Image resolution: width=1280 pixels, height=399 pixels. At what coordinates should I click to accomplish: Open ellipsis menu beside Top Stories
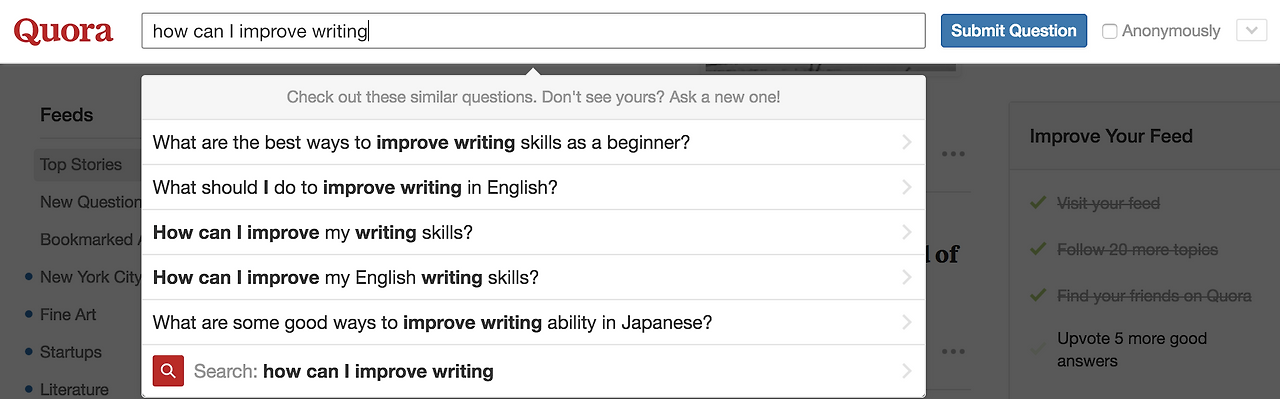pyautogui.click(x=952, y=154)
